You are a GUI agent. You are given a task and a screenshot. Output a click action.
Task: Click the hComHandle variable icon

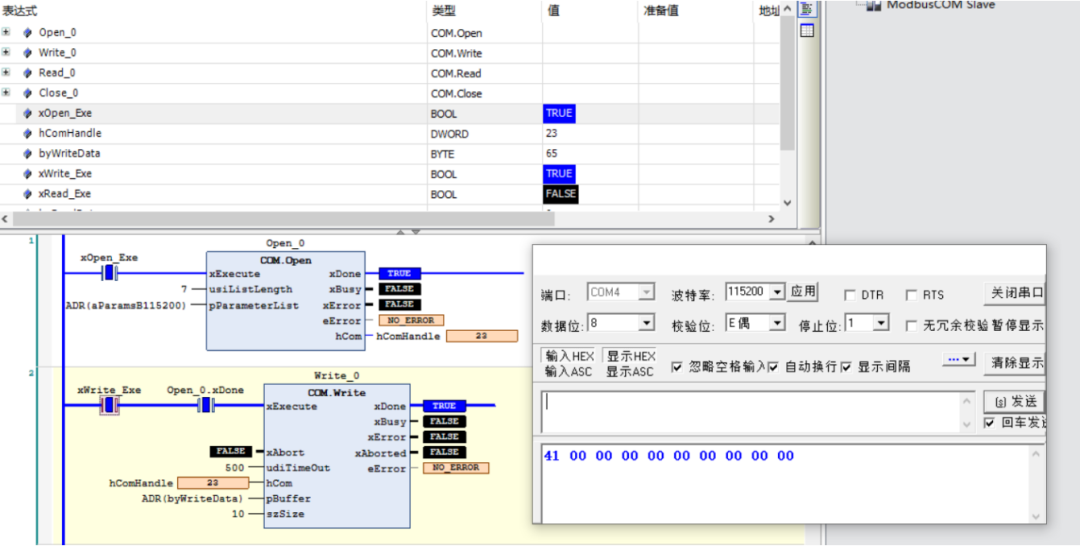[28, 134]
